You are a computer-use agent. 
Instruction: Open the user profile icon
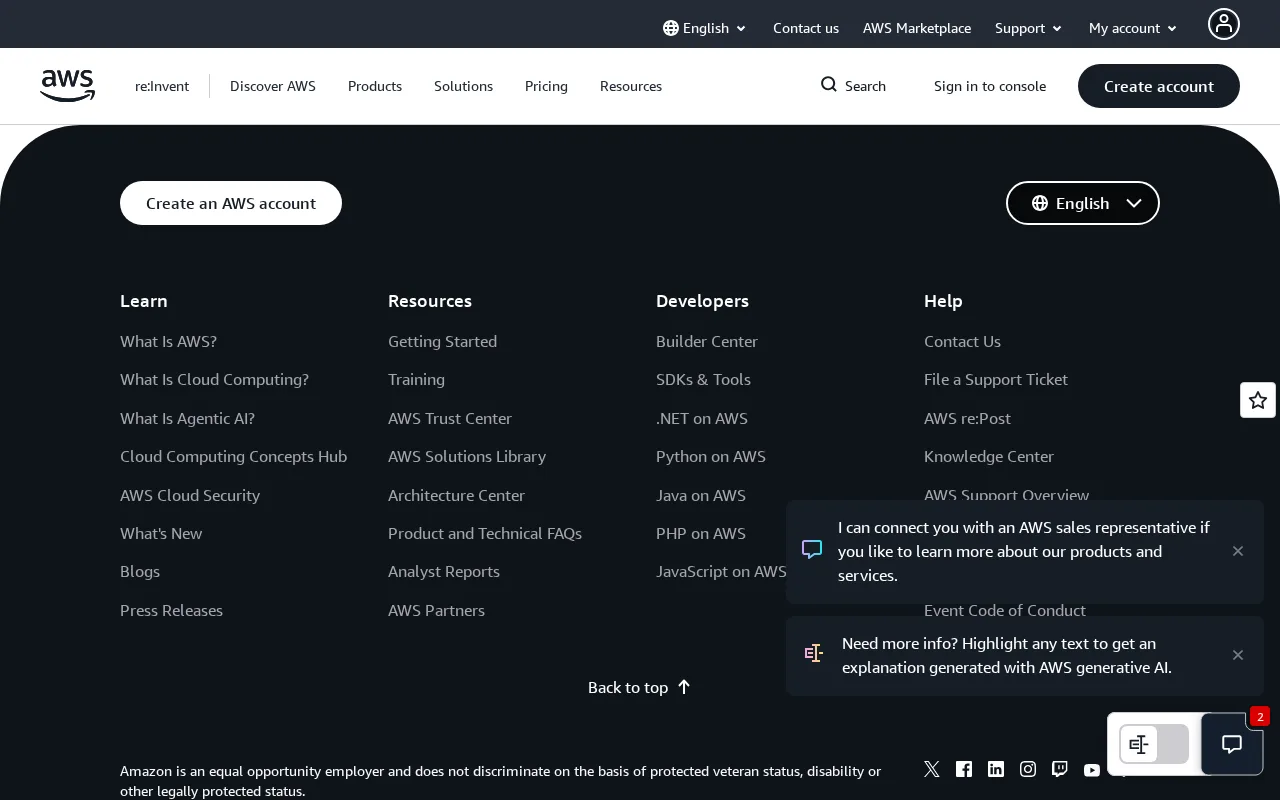coord(1224,24)
